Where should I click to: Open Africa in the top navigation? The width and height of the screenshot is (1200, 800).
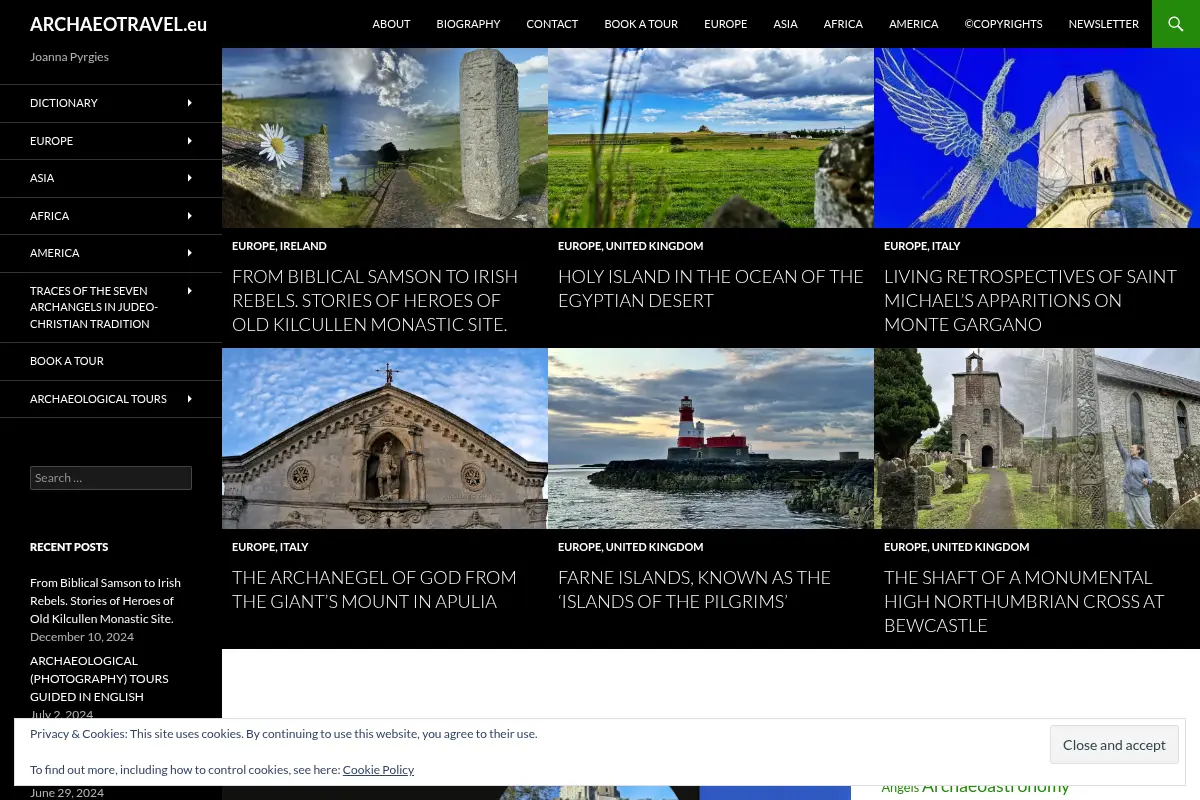coord(843,24)
